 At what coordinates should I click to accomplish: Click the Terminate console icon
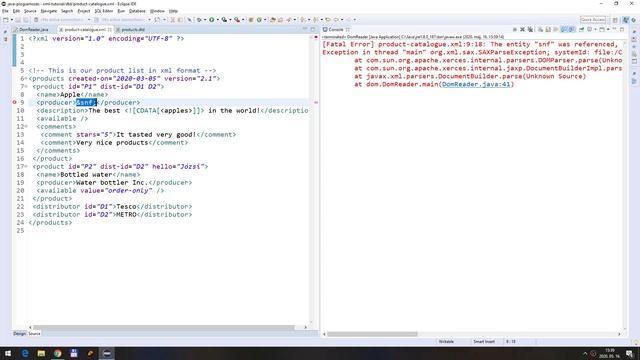coord(515,29)
